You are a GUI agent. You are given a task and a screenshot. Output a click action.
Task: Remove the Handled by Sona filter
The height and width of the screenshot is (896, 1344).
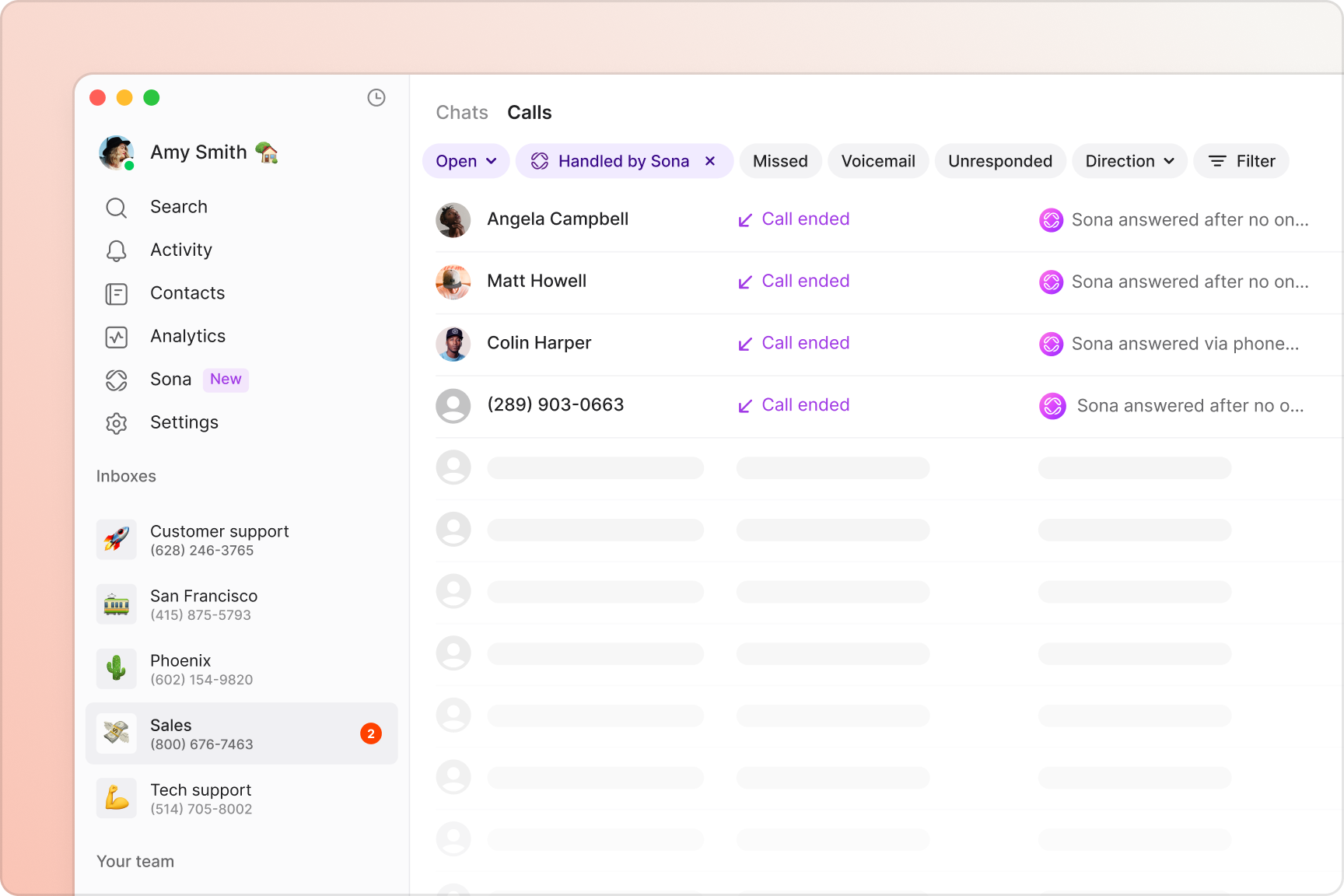pos(710,161)
